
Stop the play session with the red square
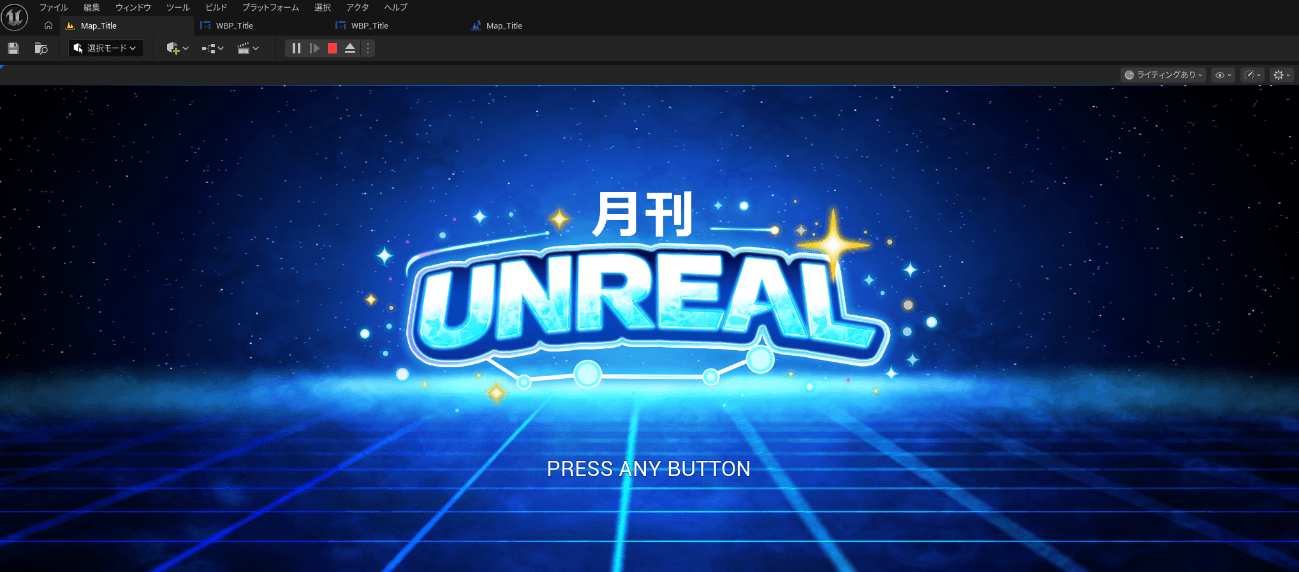coord(332,48)
